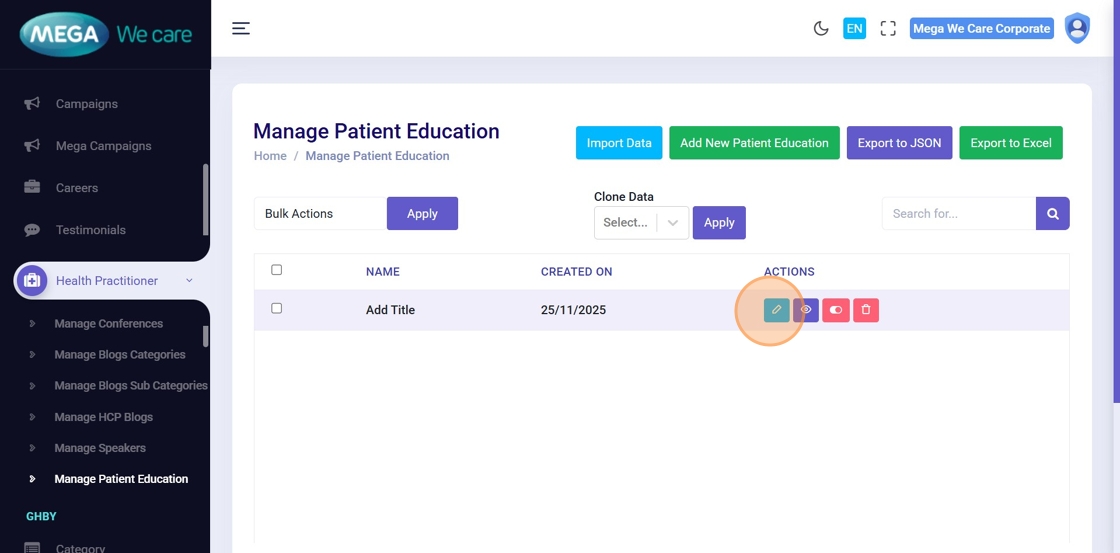Toggle status switch for Add Title row
1120x553 pixels.
[x=836, y=310]
